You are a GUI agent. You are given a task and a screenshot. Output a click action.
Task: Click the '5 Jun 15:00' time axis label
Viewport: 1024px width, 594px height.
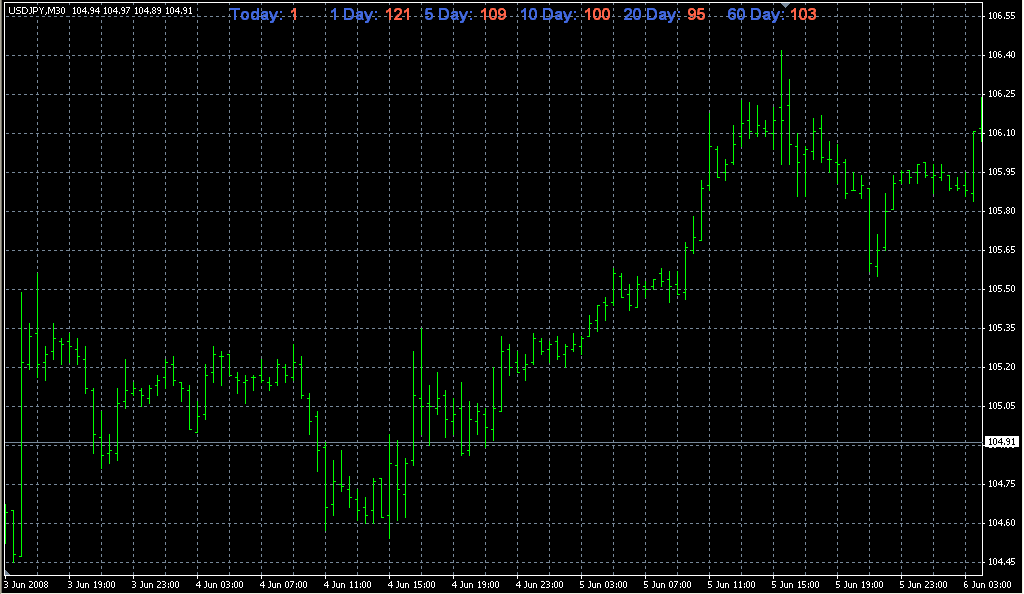795,585
